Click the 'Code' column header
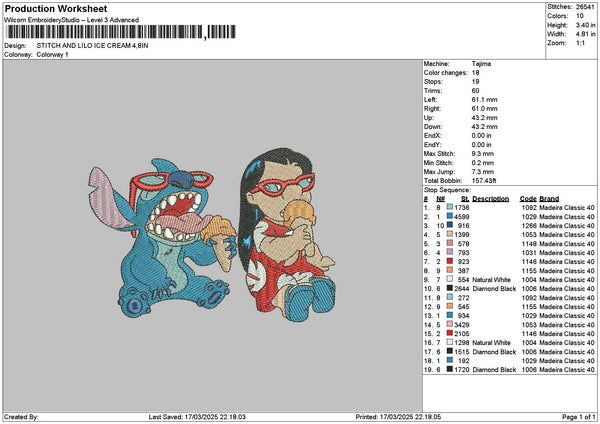Viewport: 600px width, 424px height. click(x=528, y=199)
